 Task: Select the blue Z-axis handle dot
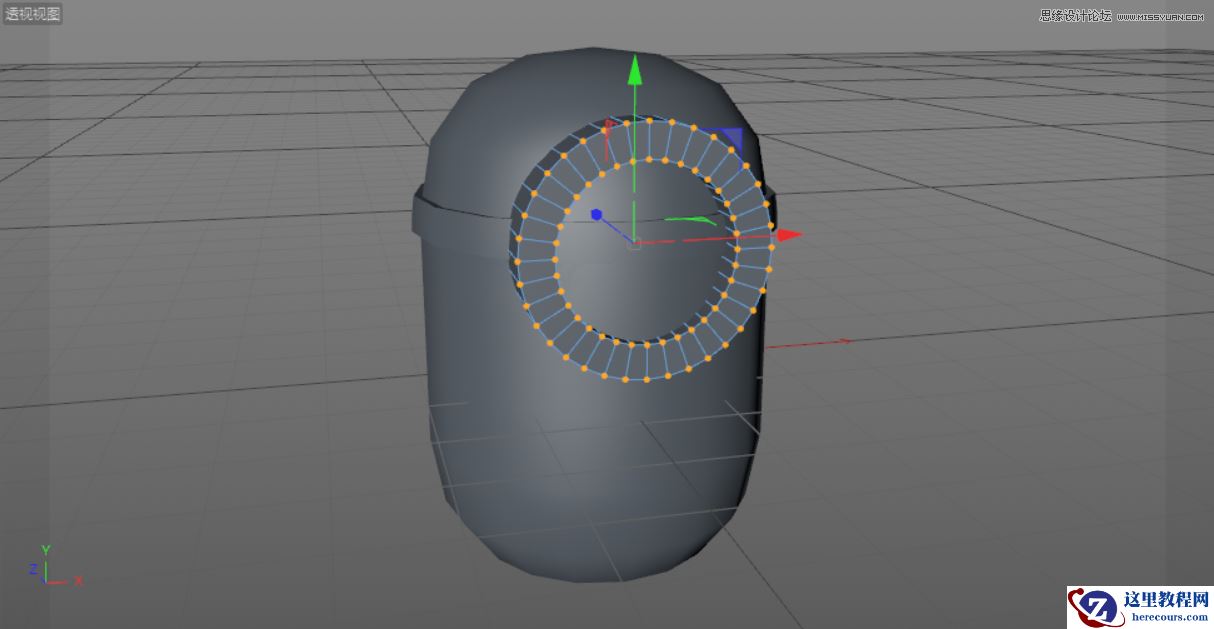[x=597, y=212]
